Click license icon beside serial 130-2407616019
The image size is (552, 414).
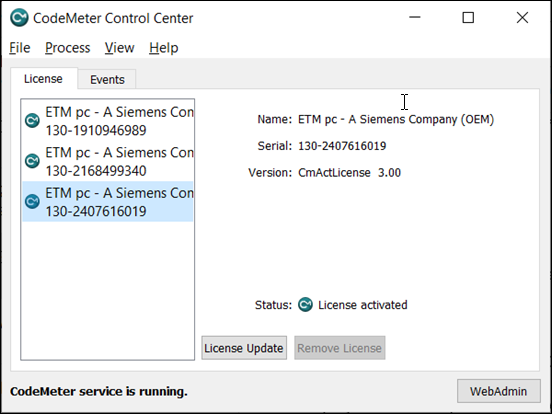(x=32, y=202)
